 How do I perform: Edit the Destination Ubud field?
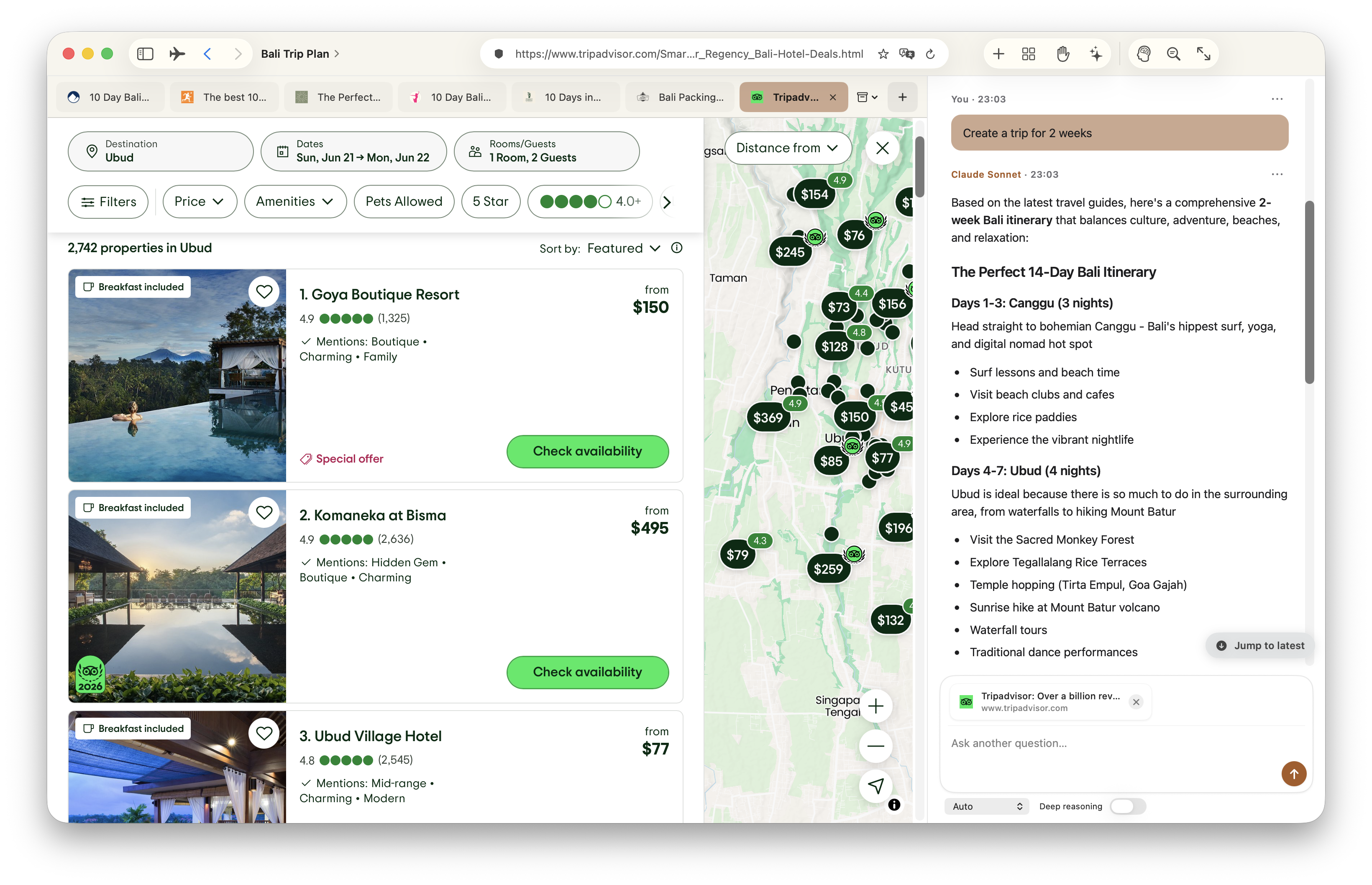[160, 151]
